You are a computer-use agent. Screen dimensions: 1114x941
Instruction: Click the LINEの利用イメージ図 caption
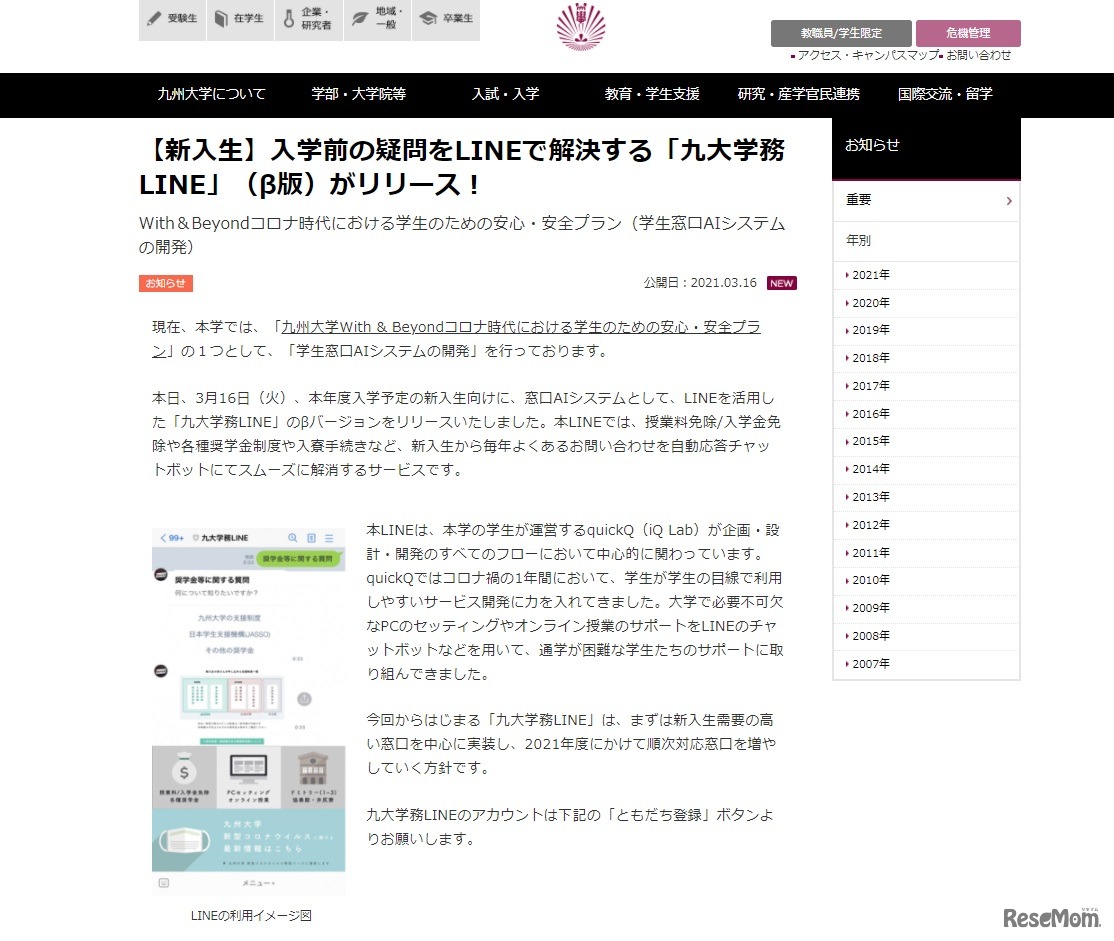tap(251, 916)
